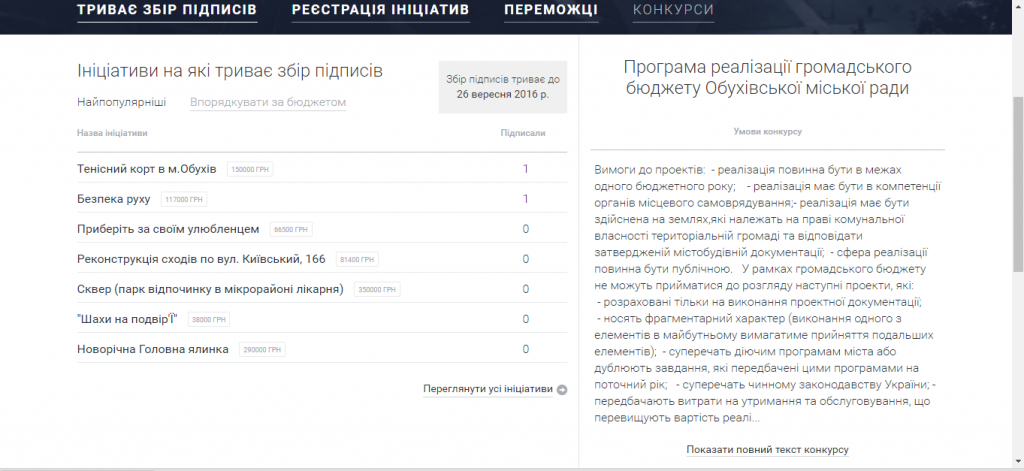The width and height of the screenshot is (1024, 471).
Task: Switch to 'Реєстрація ініціатив' tab
Action: click(380, 10)
